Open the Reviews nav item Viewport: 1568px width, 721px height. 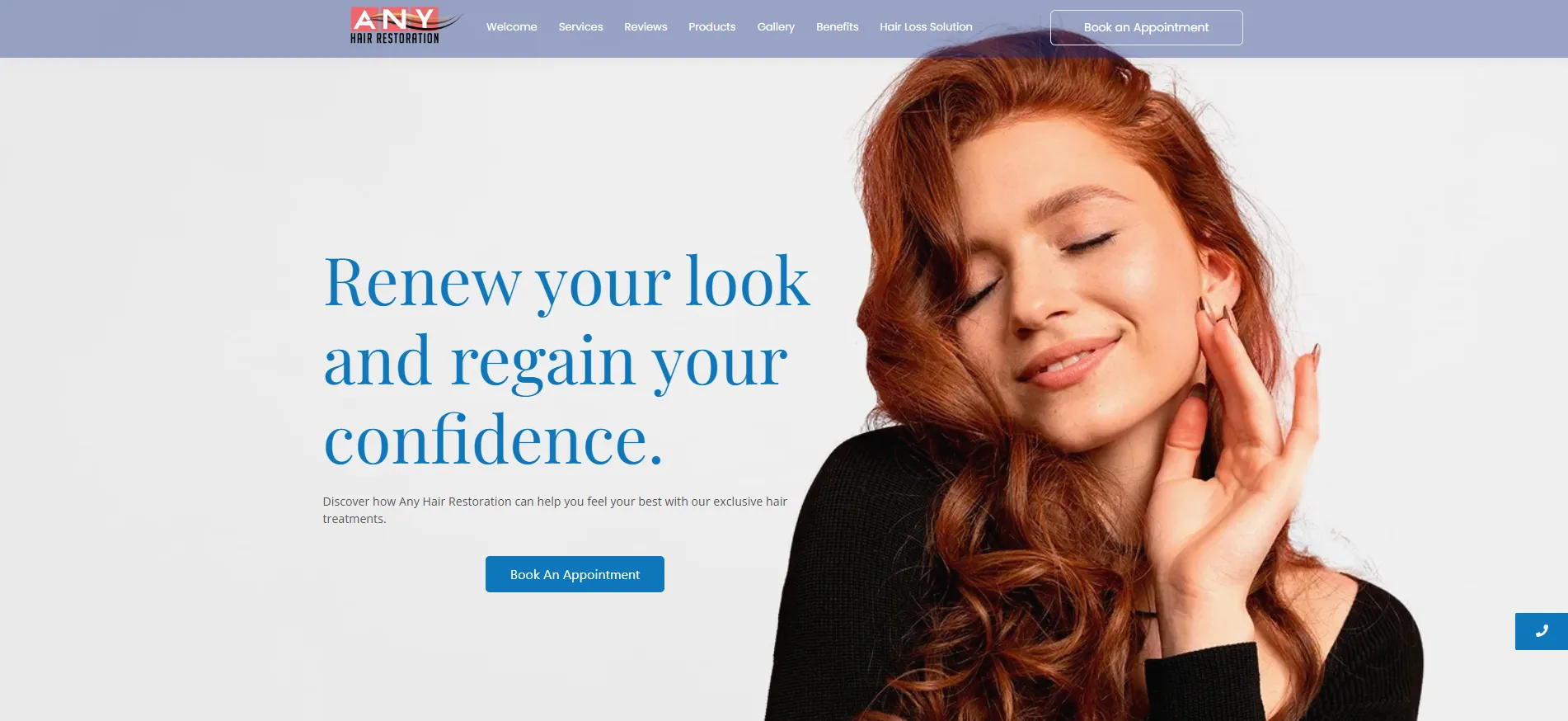tap(646, 27)
